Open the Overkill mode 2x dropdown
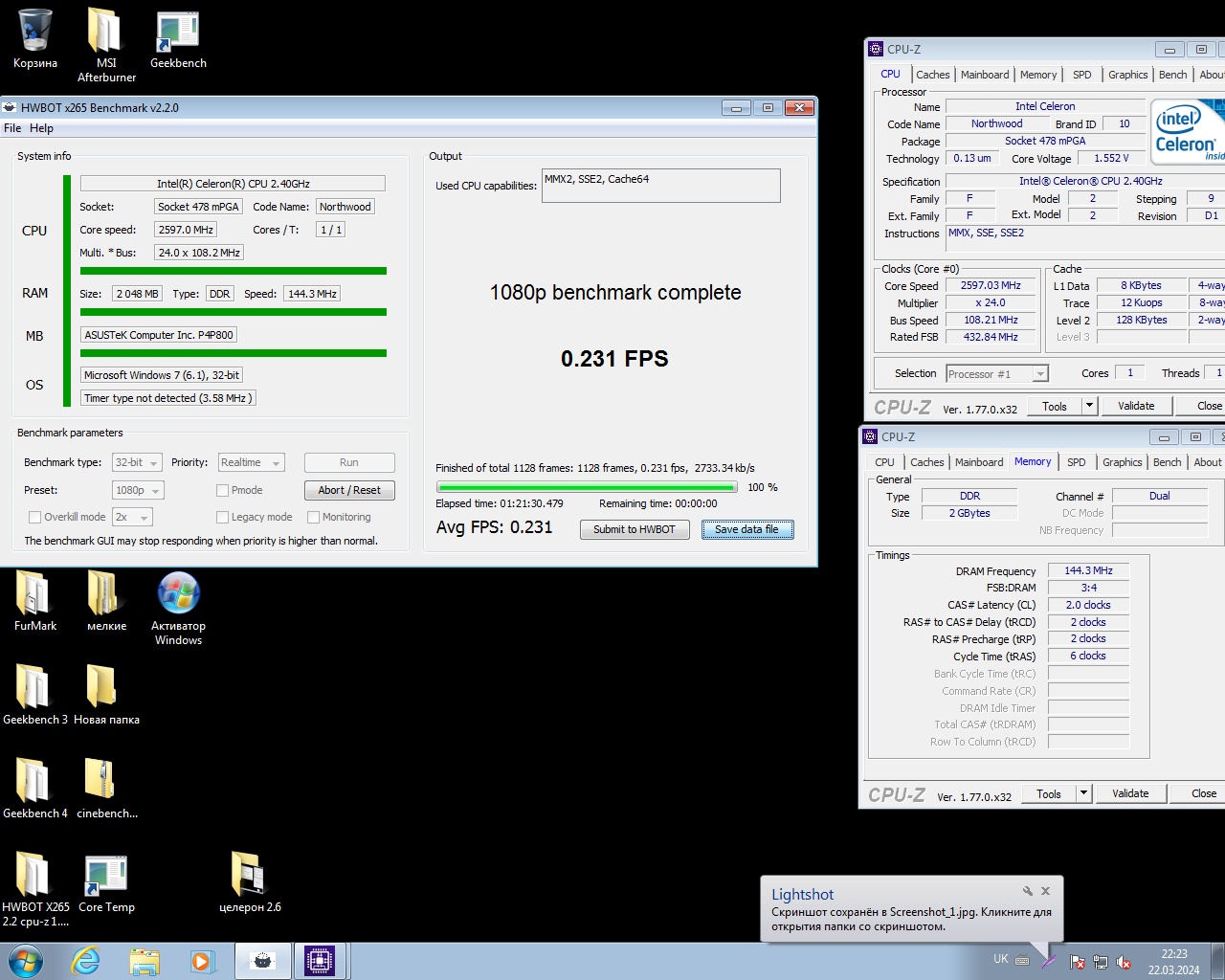The image size is (1225, 980). (x=132, y=517)
